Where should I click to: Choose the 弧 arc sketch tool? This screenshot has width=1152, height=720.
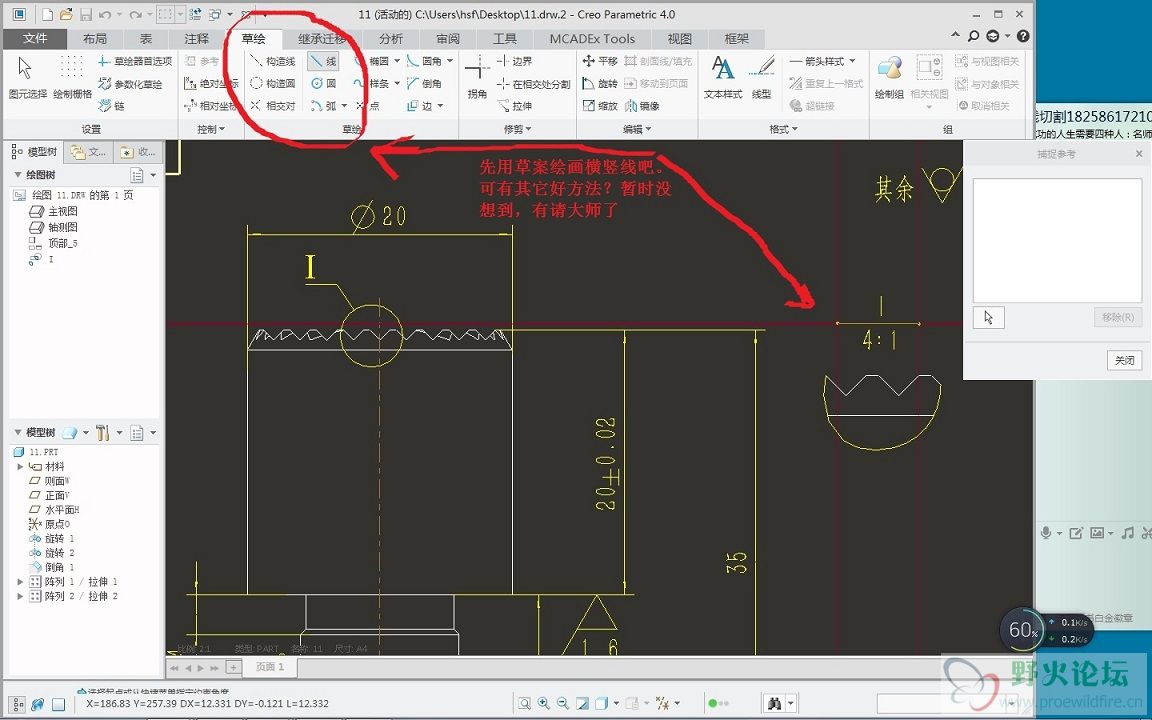click(x=323, y=106)
